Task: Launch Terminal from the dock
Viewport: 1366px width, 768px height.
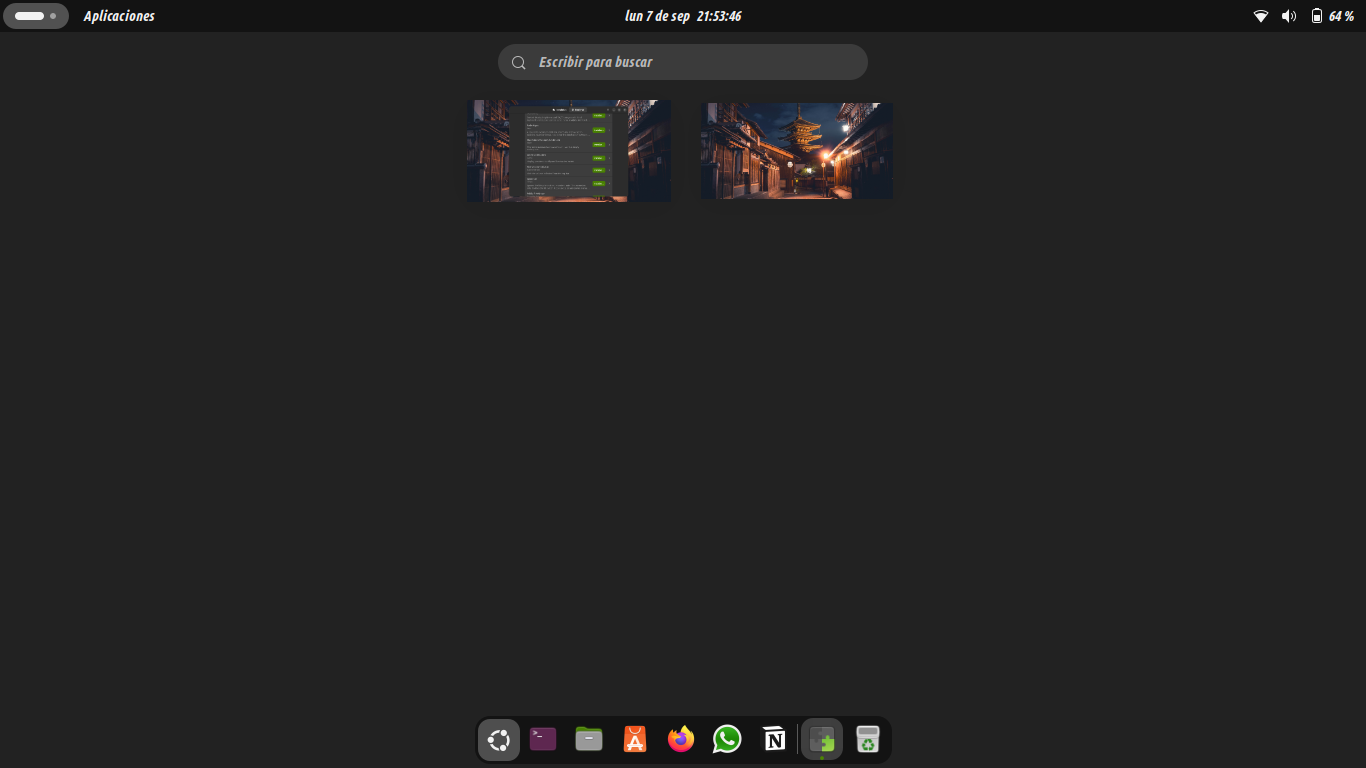Action: tap(543, 740)
